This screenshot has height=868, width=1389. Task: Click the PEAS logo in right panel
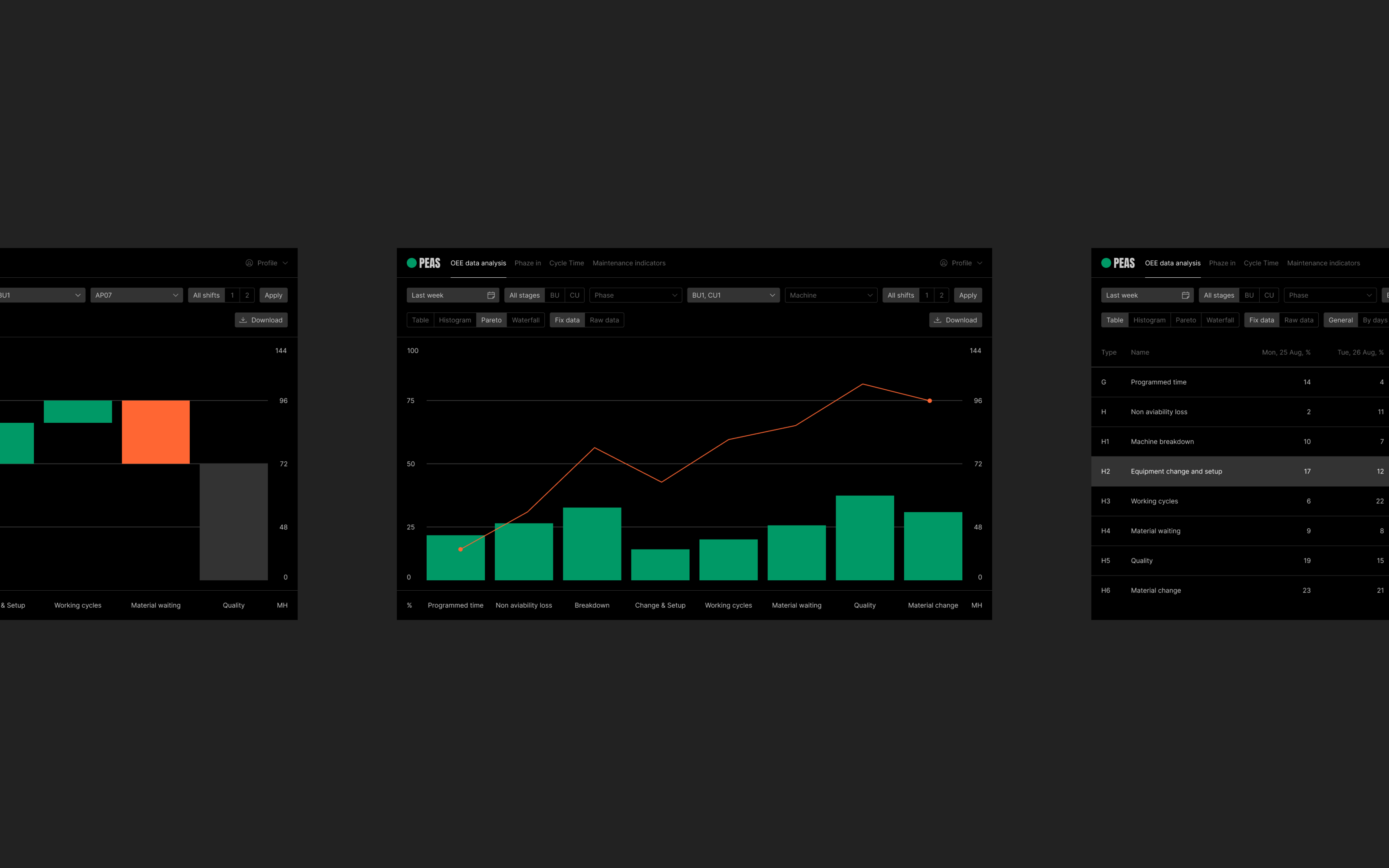tap(1118, 263)
